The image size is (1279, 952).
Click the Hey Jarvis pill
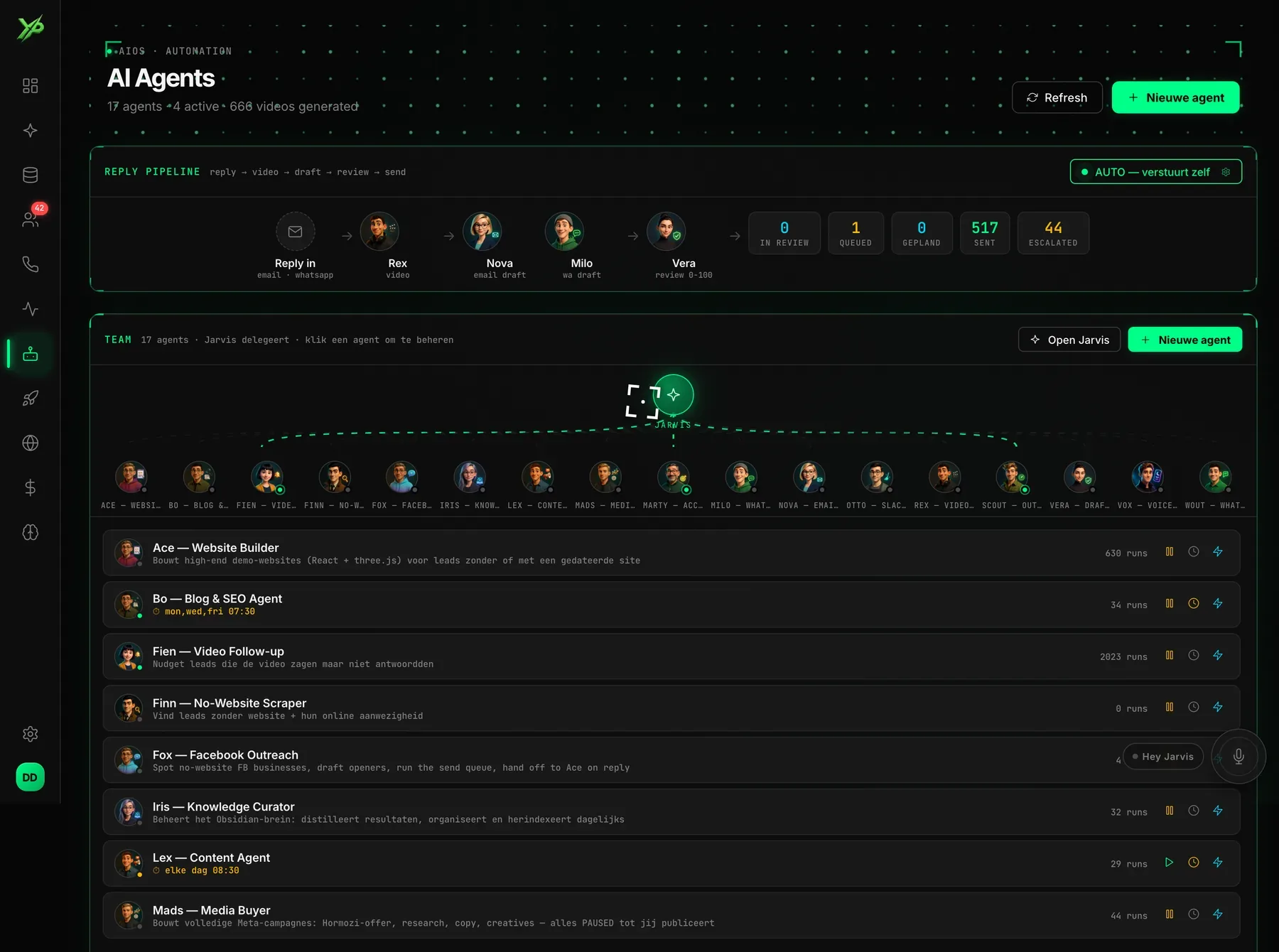(1163, 757)
